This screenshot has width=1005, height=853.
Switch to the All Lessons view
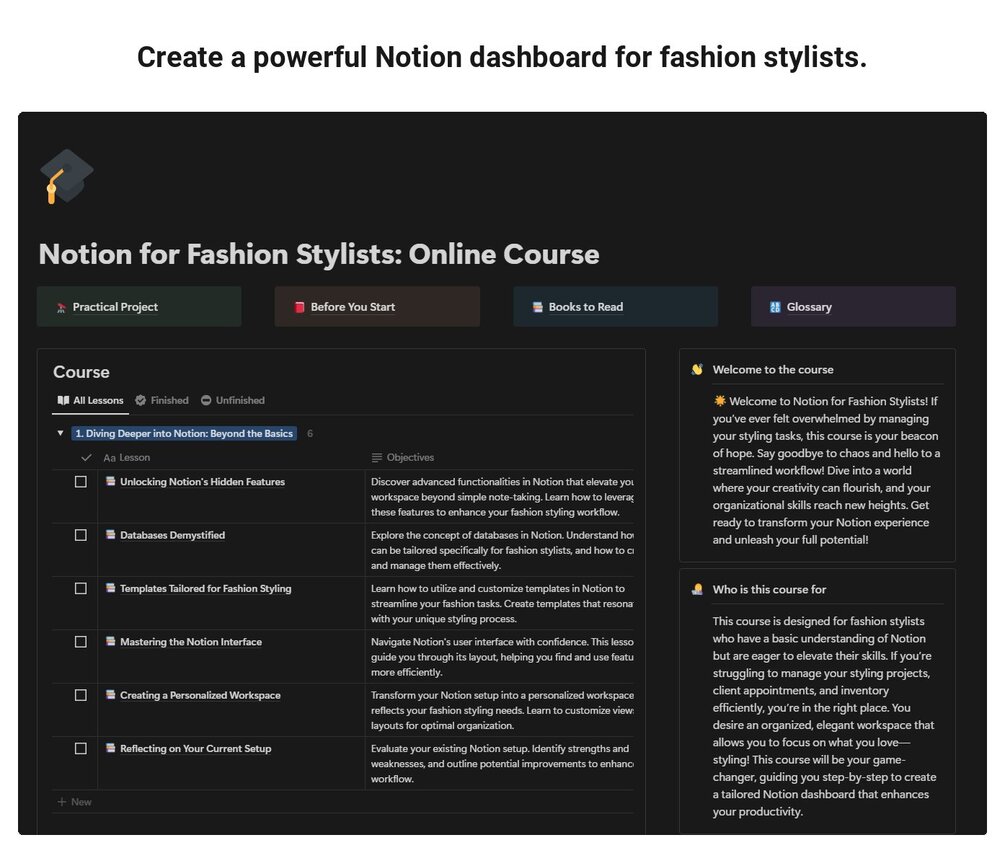click(90, 401)
